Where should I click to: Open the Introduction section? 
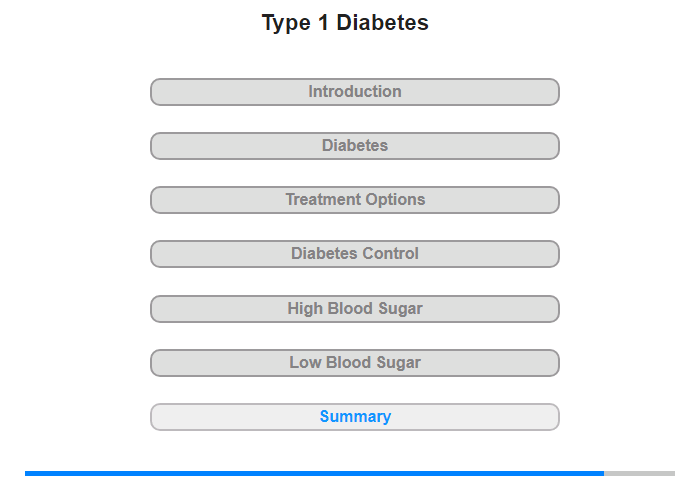pos(354,92)
